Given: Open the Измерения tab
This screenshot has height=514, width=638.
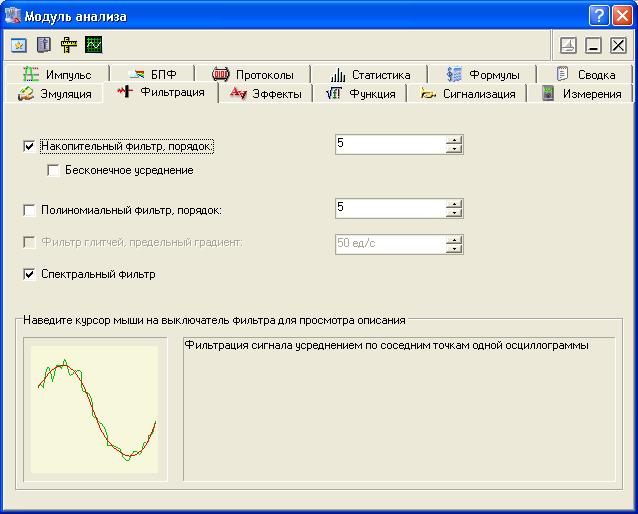Looking at the screenshot, I should click(x=581, y=94).
